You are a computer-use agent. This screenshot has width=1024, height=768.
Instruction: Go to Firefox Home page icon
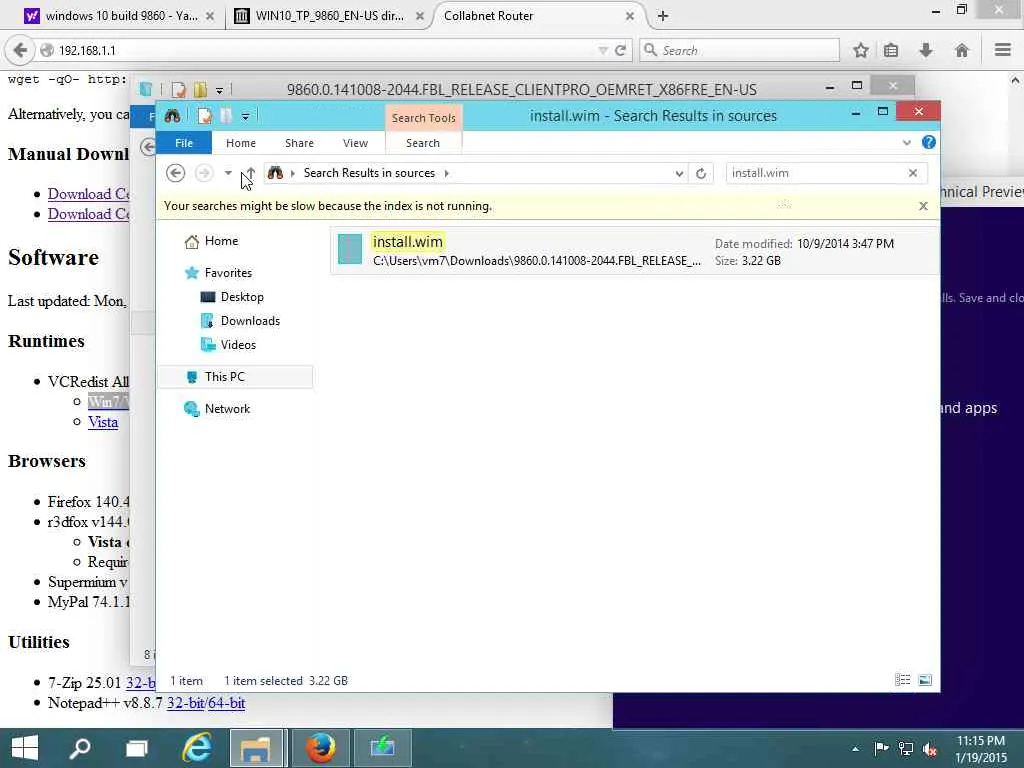coord(961,50)
